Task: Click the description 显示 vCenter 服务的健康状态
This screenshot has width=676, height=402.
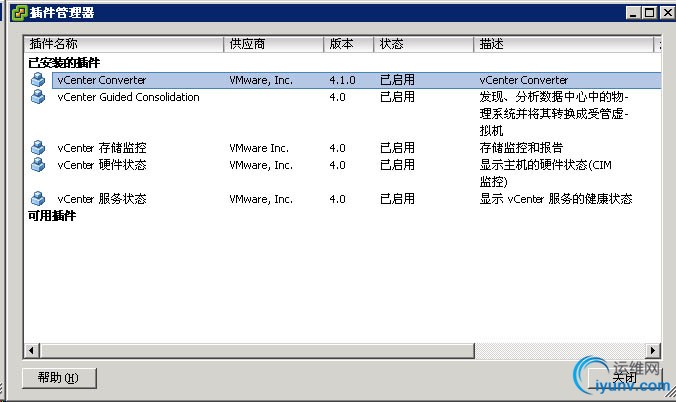Action: 556,199
